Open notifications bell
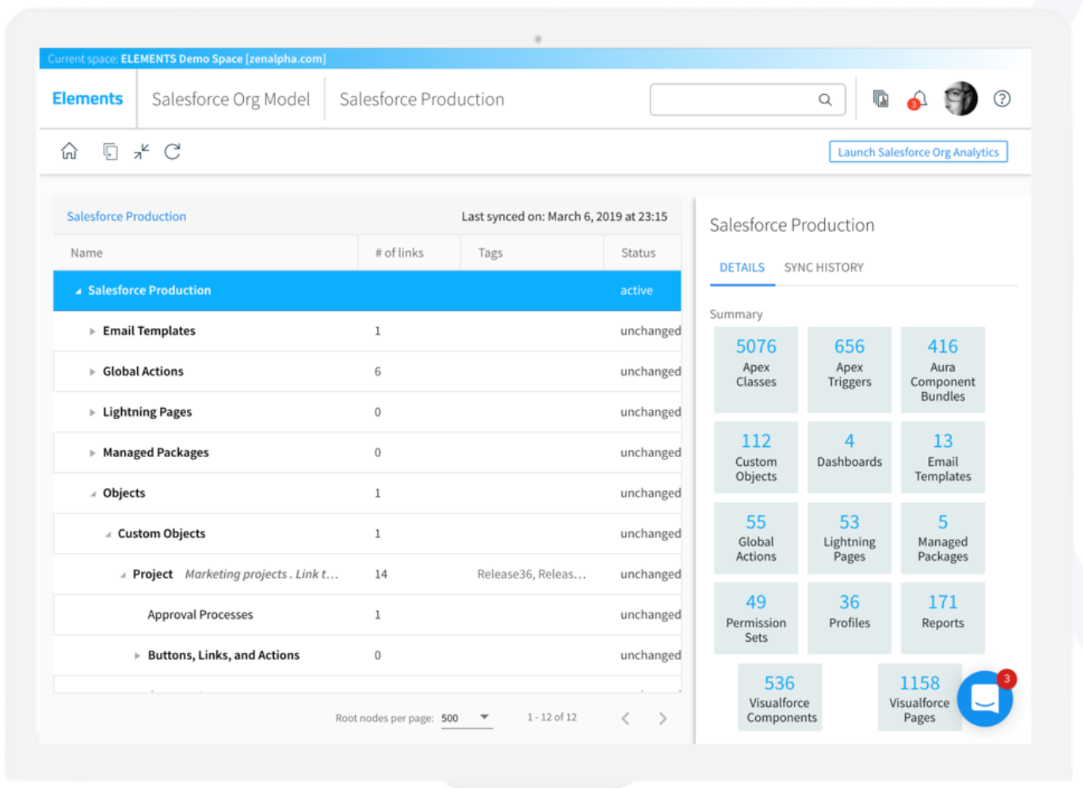 point(918,99)
